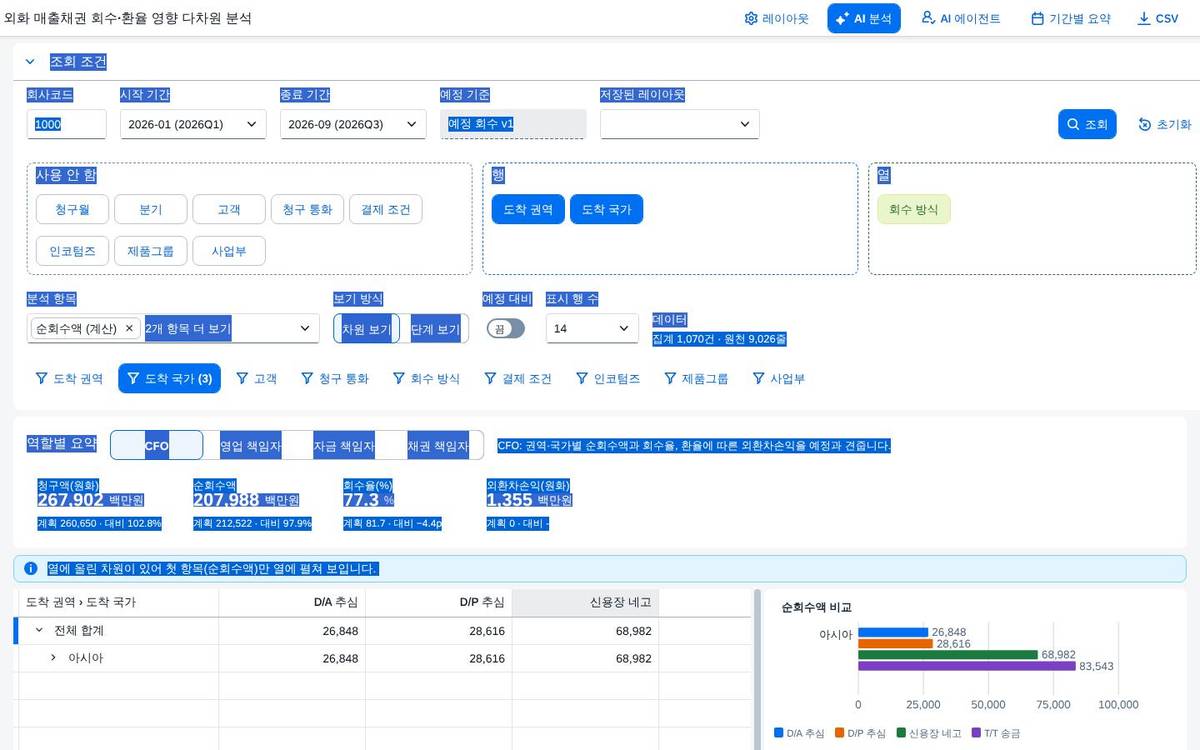Click the info icon in notice banner
The width and height of the screenshot is (1200, 750).
(x=31, y=568)
